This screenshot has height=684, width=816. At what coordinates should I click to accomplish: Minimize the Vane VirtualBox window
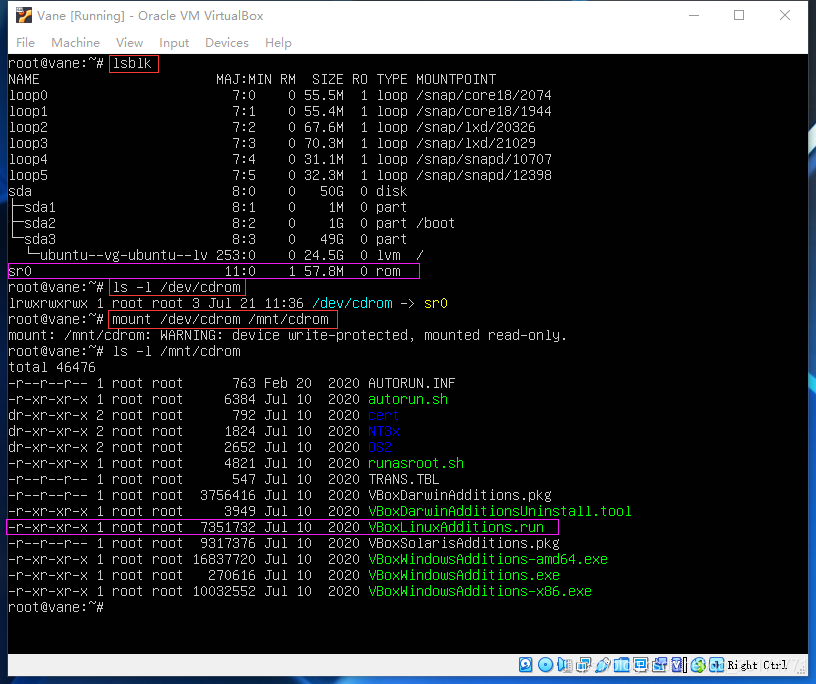[x=694, y=15]
